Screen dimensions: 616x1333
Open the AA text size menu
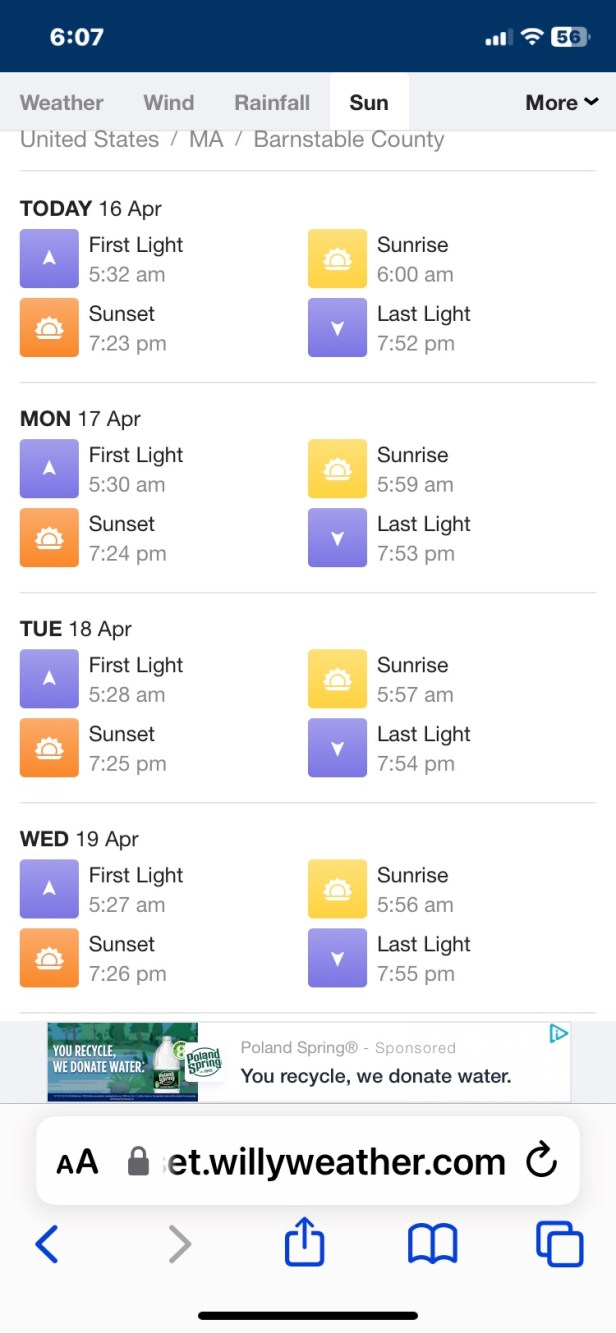77,1162
